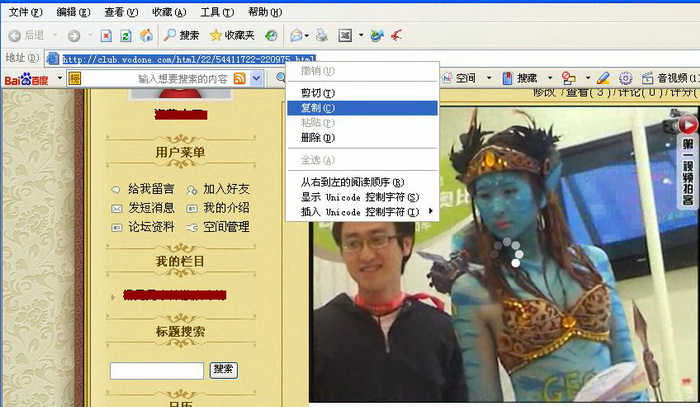This screenshot has height=407, width=700.
Task: Open the 收藏夹 favorites star button
Action: pyautogui.click(x=233, y=35)
